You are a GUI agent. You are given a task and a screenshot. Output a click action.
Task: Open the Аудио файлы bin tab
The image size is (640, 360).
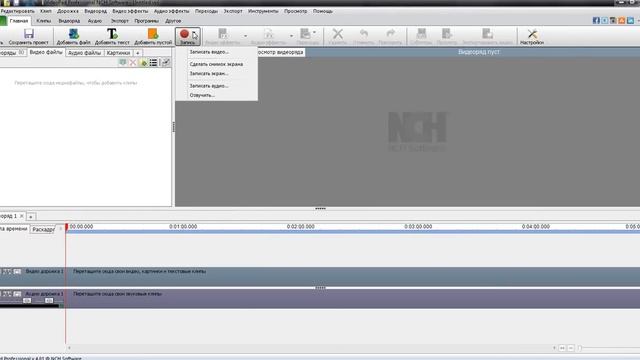point(84,53)
